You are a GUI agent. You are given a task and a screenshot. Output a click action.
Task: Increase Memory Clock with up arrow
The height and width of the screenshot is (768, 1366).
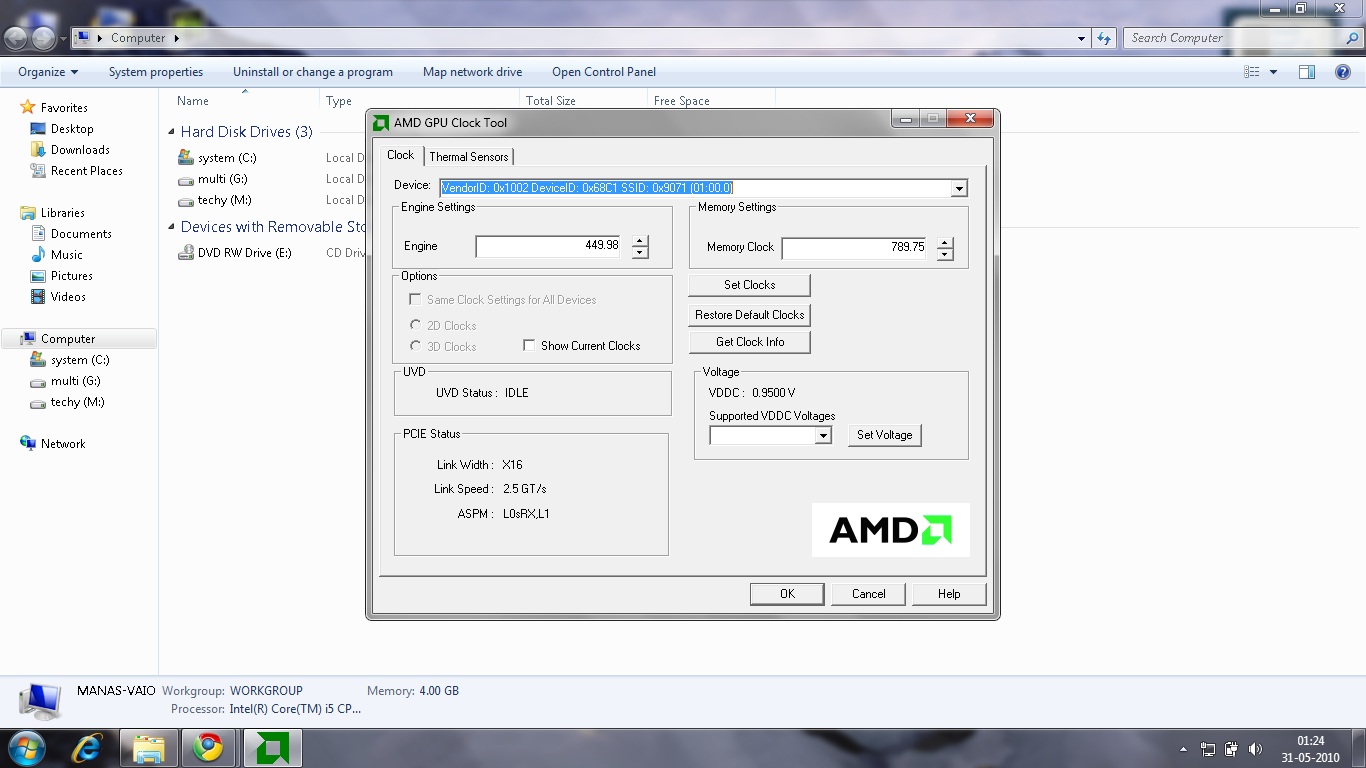(945, 242)
